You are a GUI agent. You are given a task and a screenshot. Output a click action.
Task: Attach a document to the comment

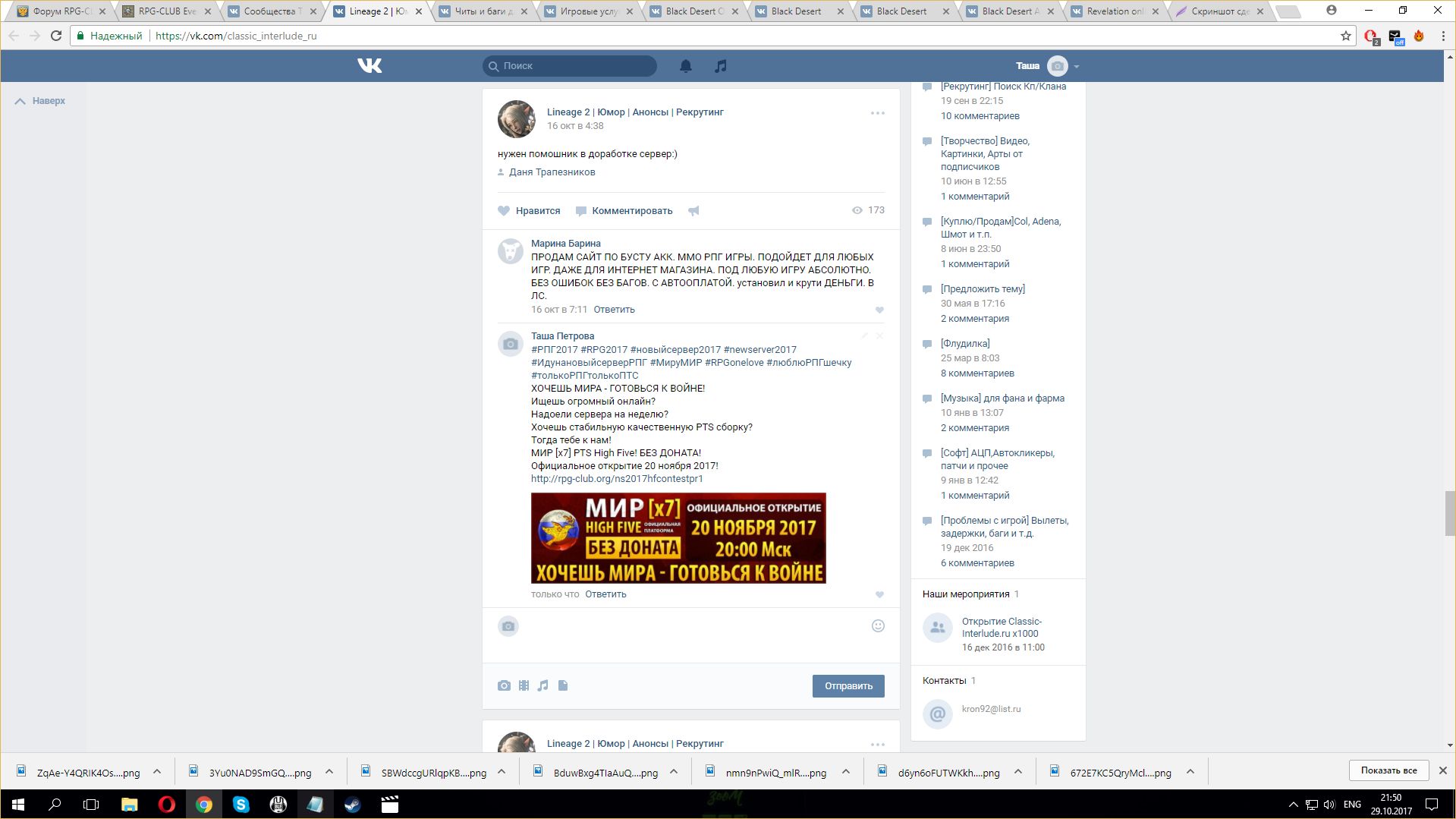(x=563, y=685)
